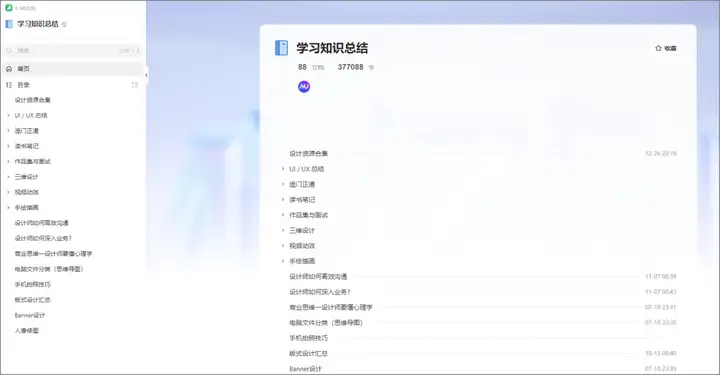Open 设计师如何高效沟通 in main list

pyautogui.click(x=318, y=276)
